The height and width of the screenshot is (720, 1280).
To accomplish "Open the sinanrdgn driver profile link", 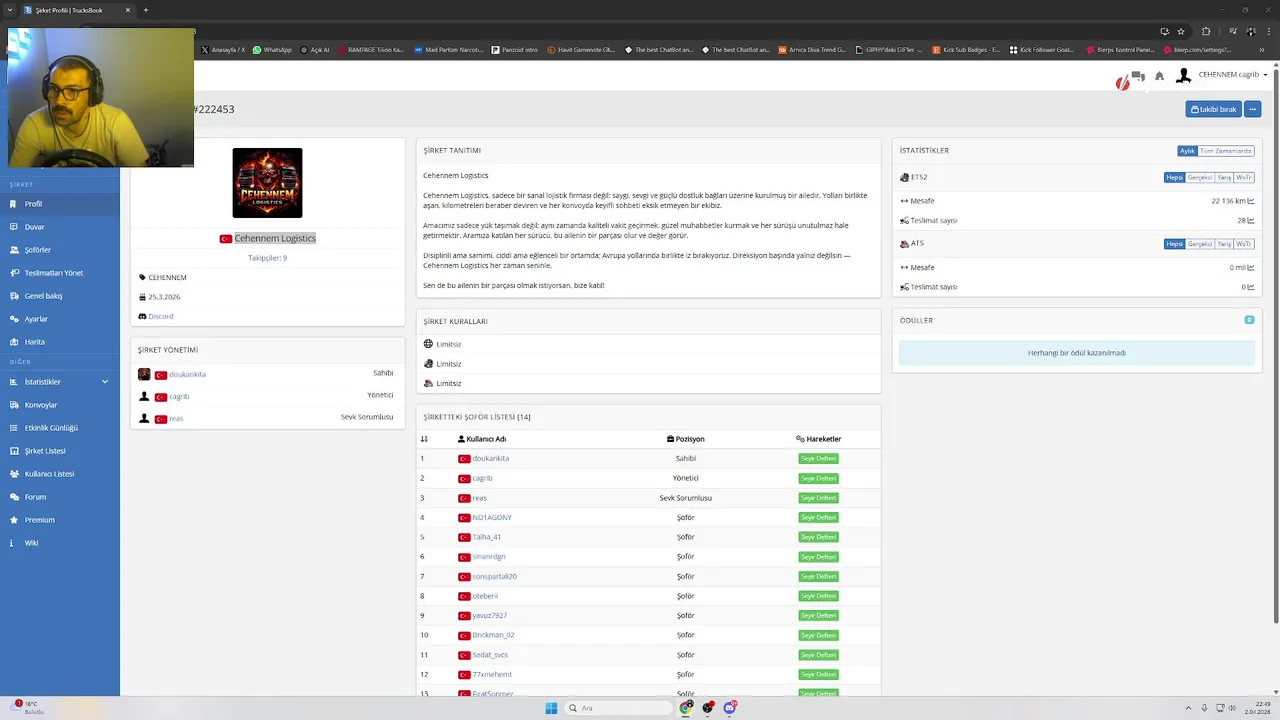I will coord(489,557).
